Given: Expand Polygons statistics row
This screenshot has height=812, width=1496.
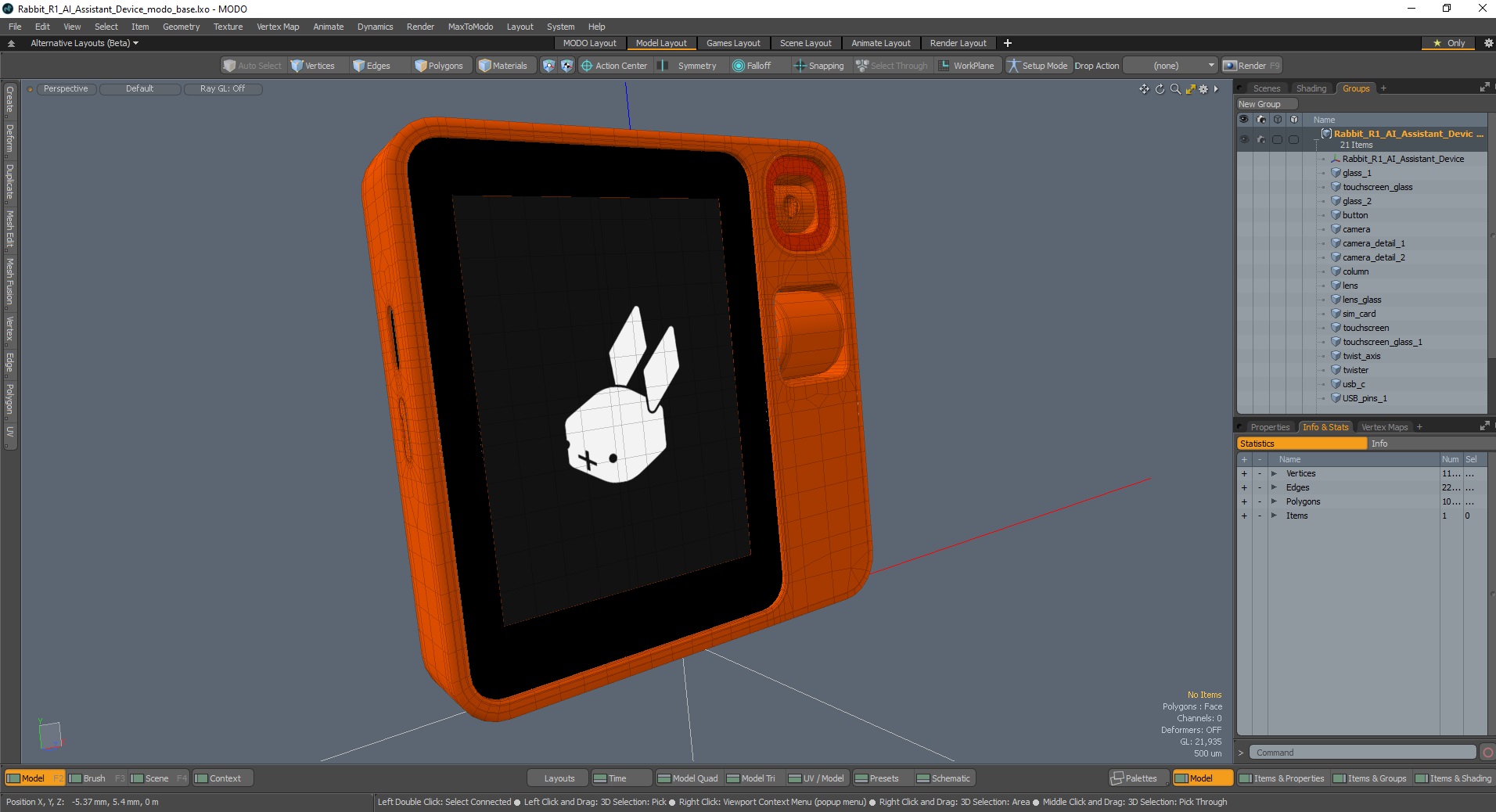Looking at the screenshot, I should pyautogui.click(x=1274, y=501).
